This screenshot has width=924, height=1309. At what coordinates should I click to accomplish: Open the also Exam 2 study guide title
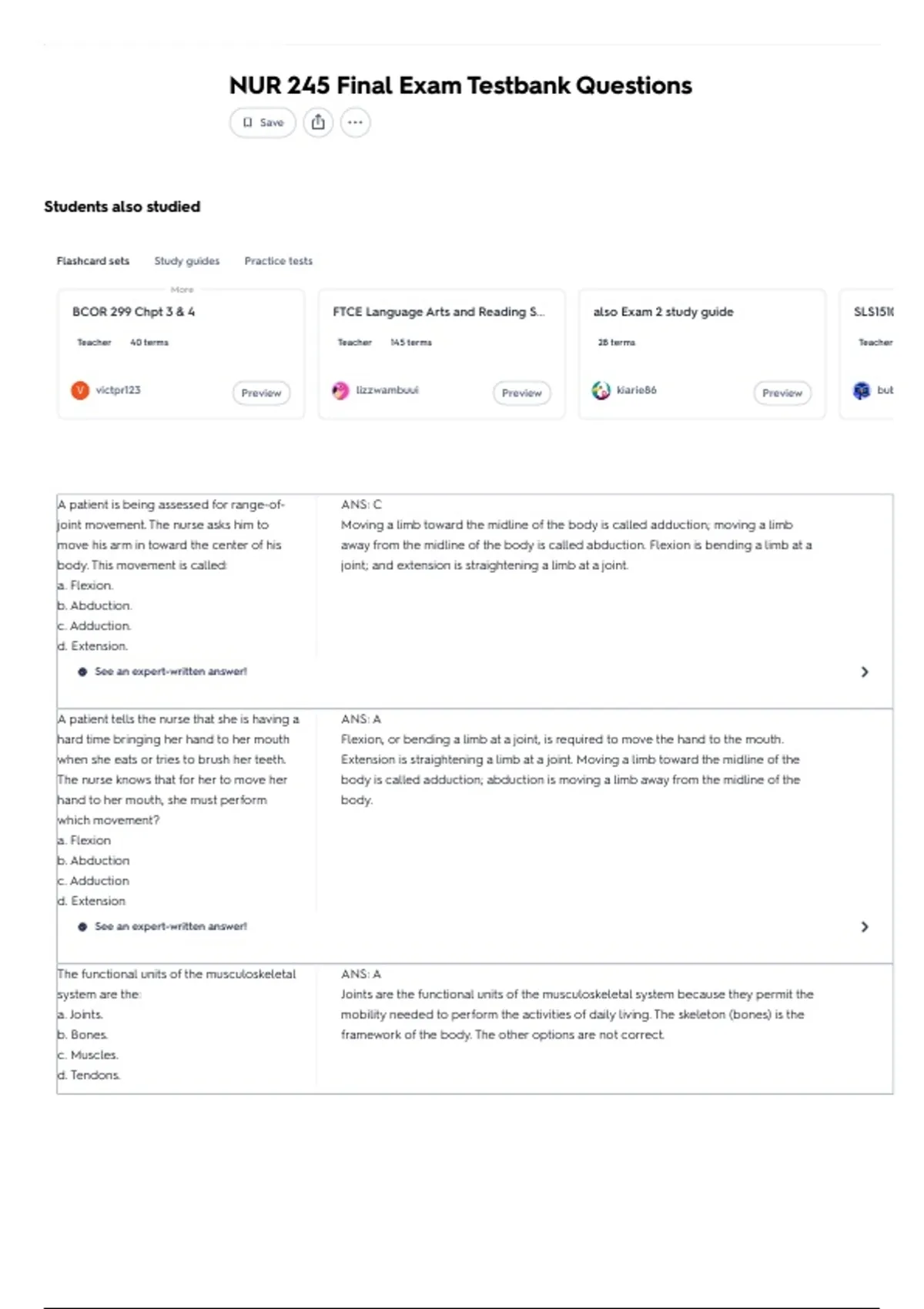(x=663, y=312)
